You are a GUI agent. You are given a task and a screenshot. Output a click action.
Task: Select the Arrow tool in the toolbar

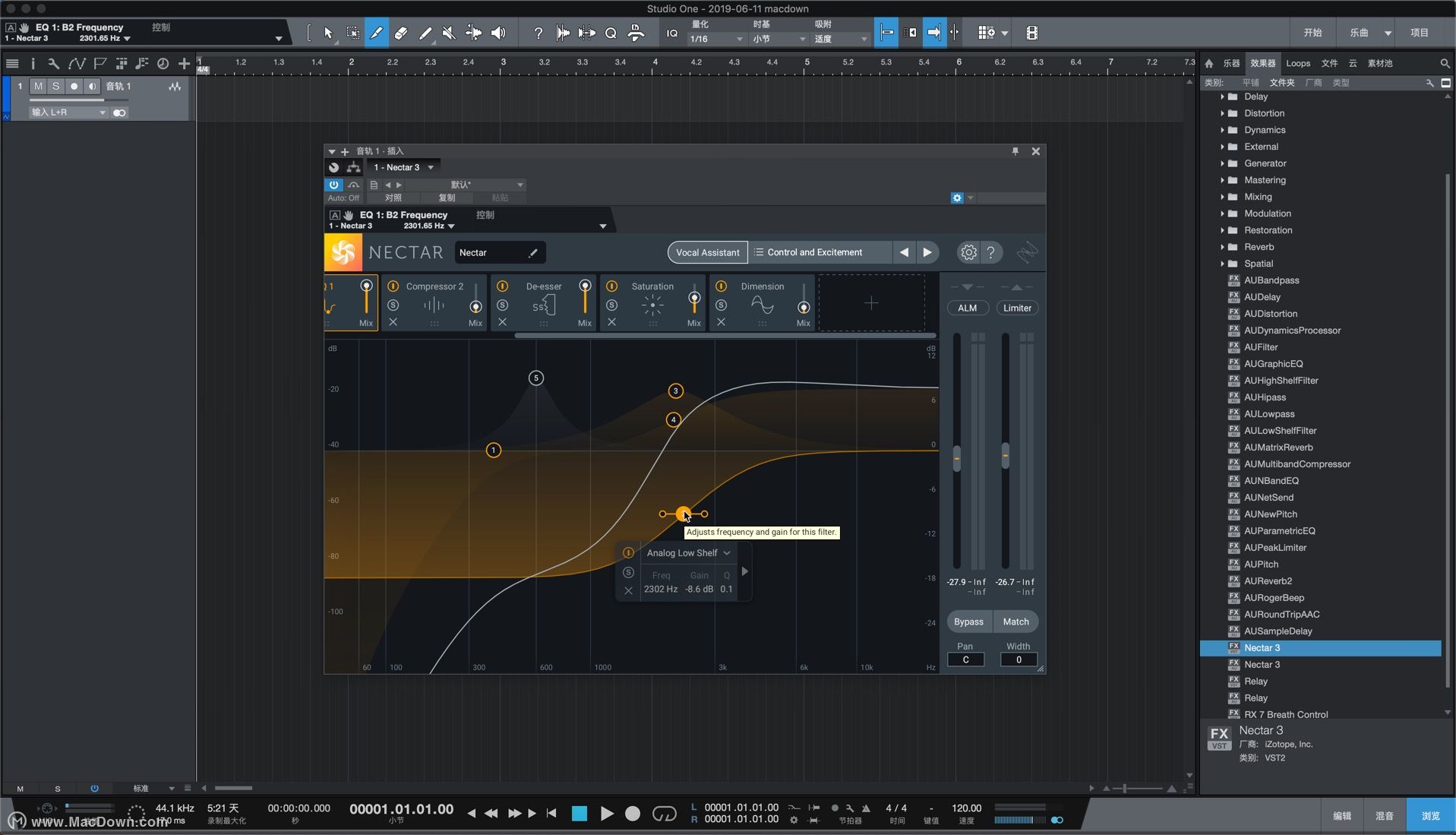click(x=328, y=33)
